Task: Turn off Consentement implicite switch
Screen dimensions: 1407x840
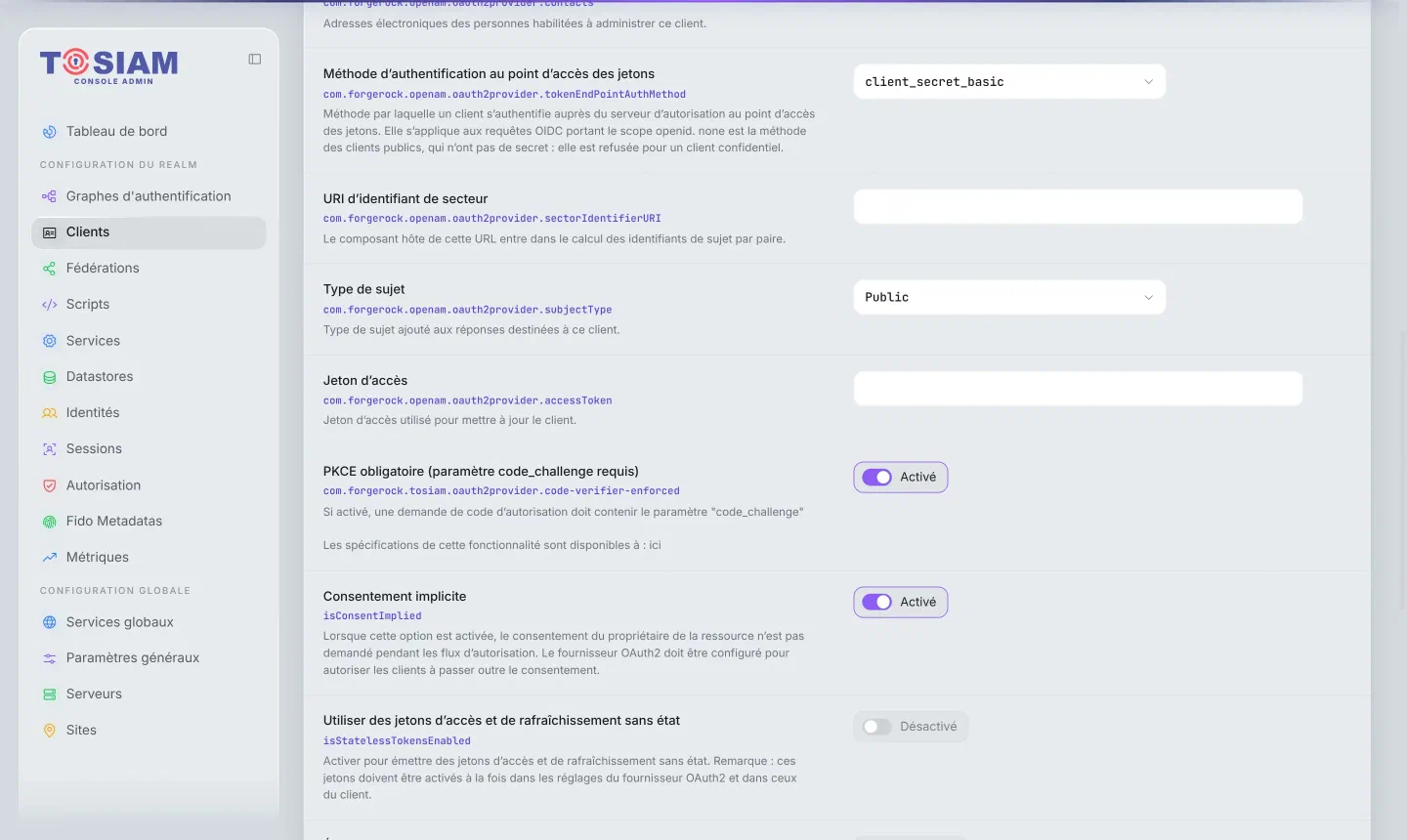Action: (x=876, y=603)
